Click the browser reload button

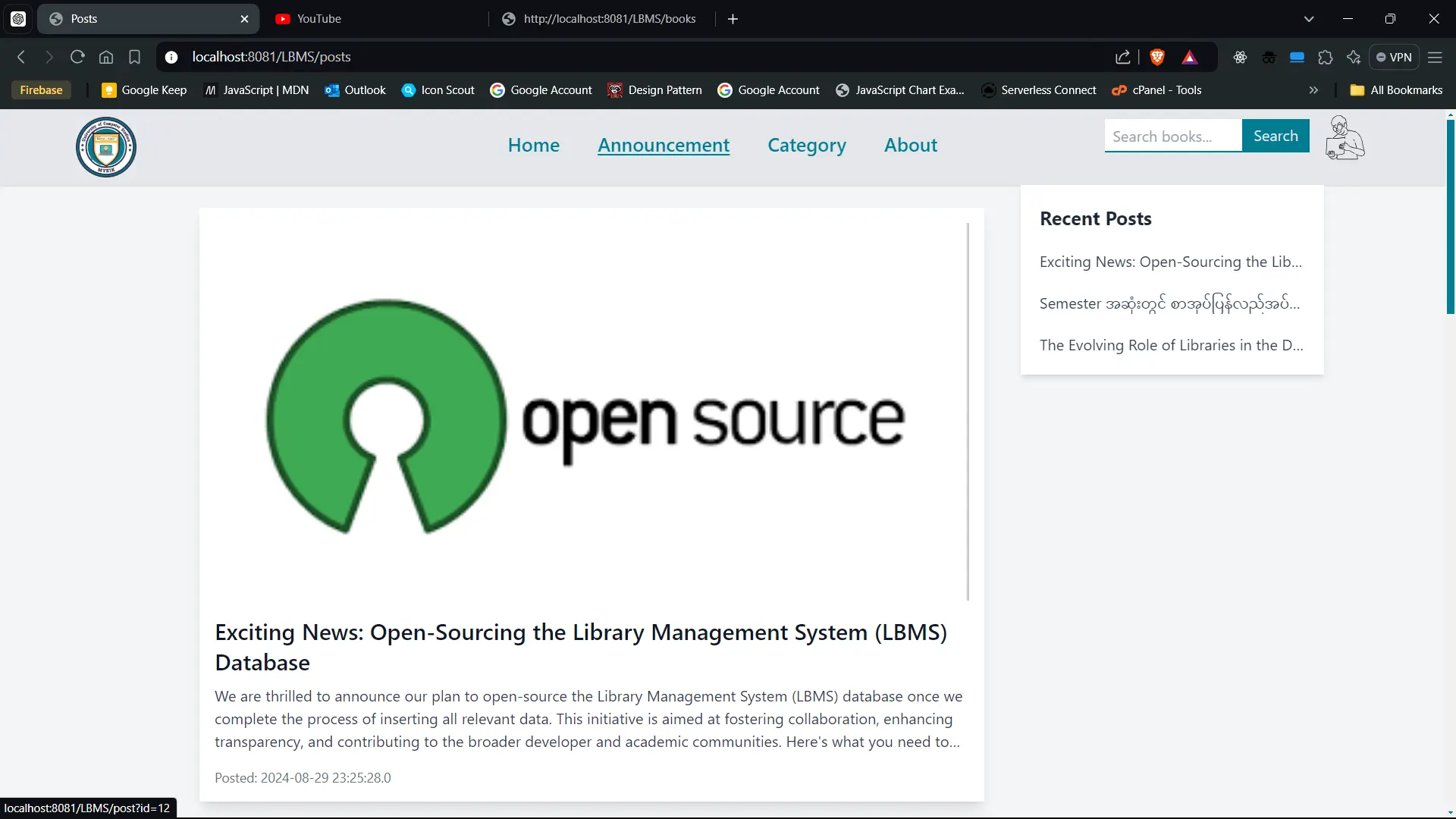(77, 57)
